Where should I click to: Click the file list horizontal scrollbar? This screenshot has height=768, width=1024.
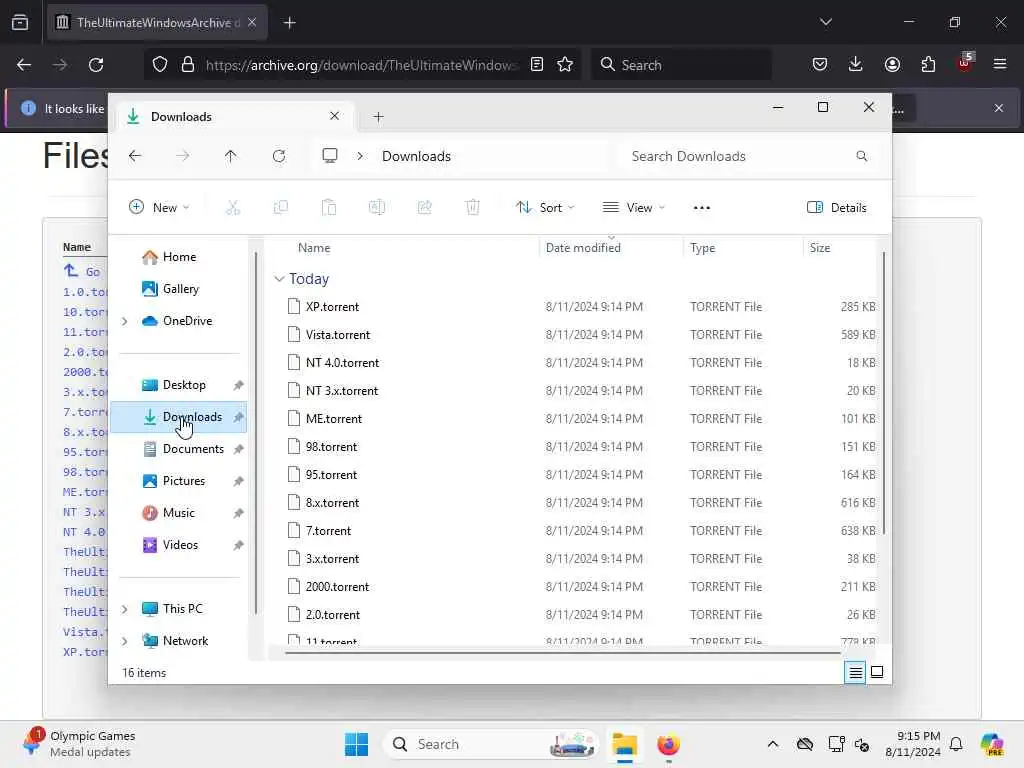click(563, 652)
